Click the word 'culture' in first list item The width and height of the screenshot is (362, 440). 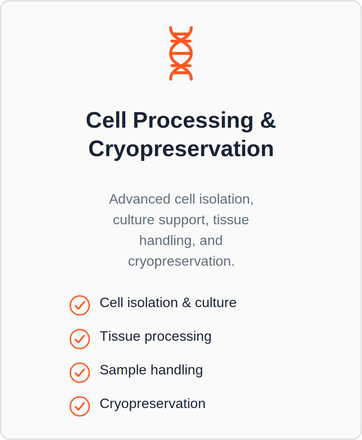coord(215,303)
